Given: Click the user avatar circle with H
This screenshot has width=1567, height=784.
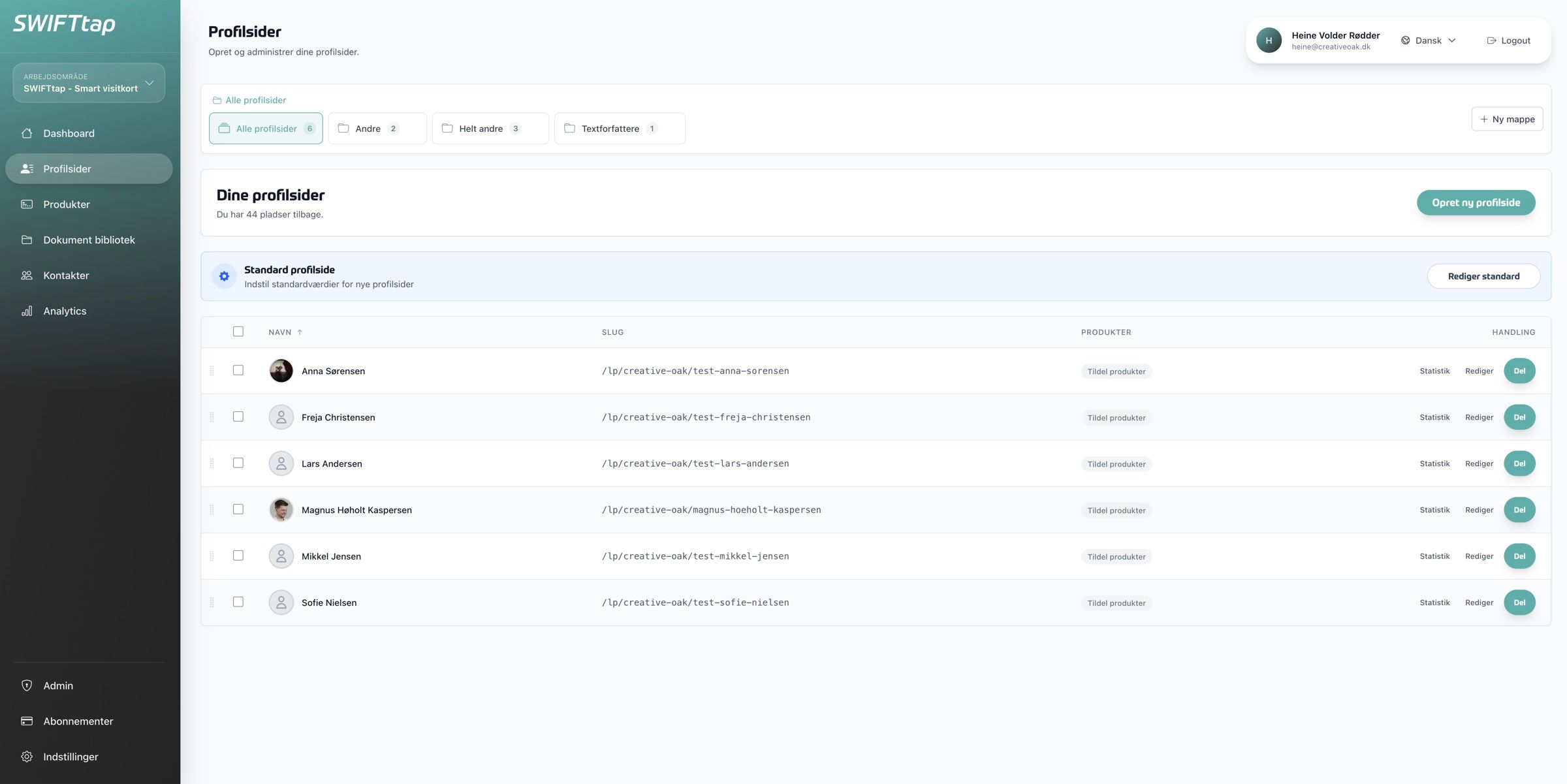Looking at the screenshot, I should pyautogui.click(x=1269, y=40).
